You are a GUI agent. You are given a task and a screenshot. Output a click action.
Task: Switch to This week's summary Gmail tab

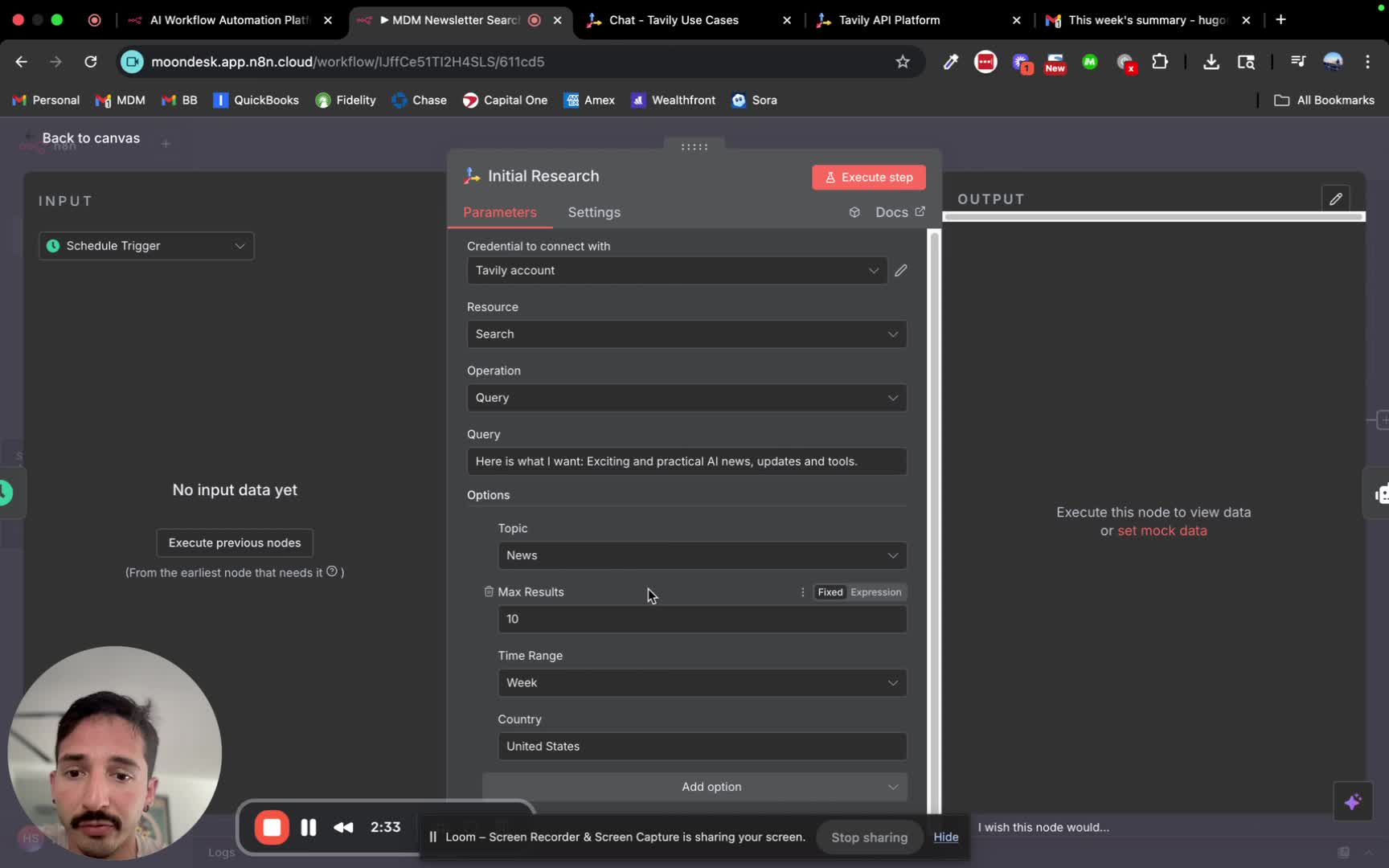click(x=1147, y=20)
